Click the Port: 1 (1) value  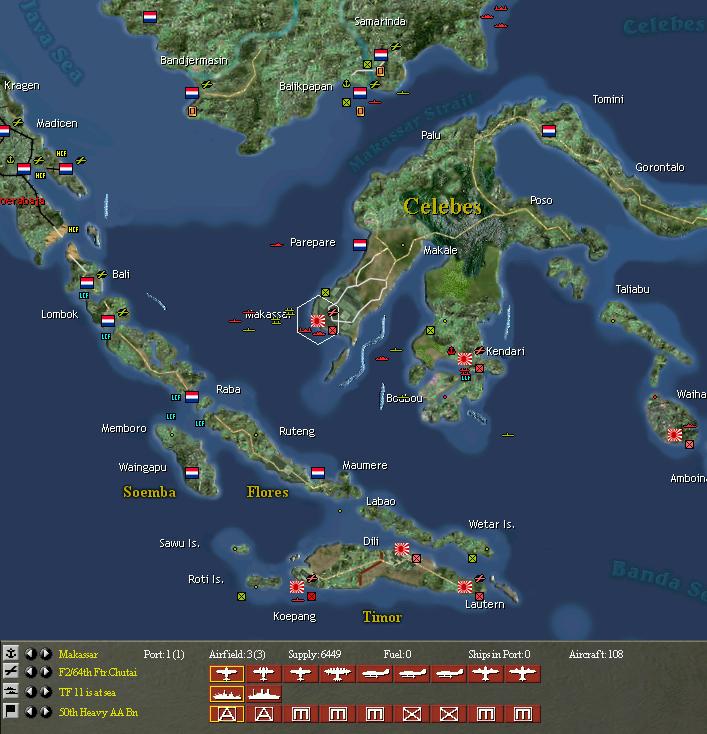[164, 654]
